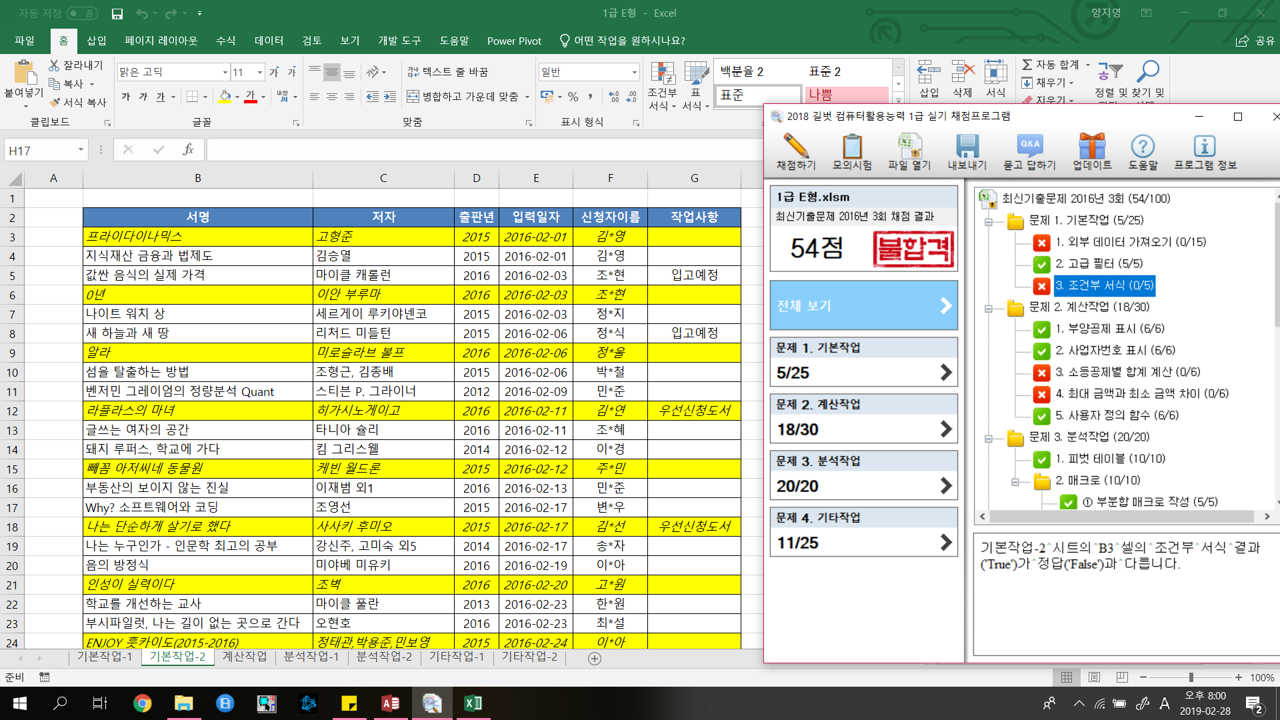Click the 도움말 question mark icon

[1143, 151]
